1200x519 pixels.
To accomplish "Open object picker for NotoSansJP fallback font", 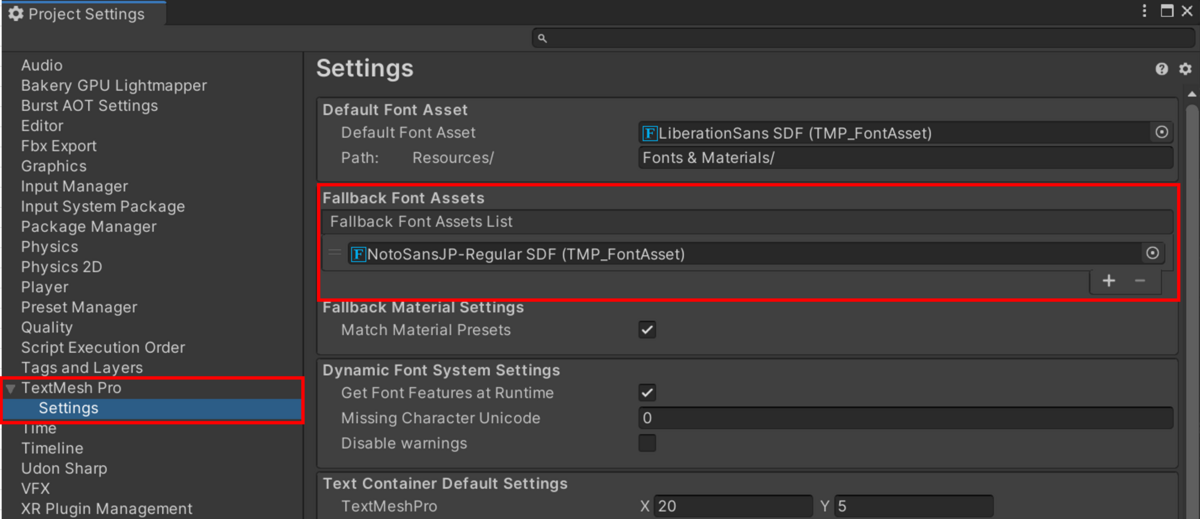I will [x=1153, y=254].
